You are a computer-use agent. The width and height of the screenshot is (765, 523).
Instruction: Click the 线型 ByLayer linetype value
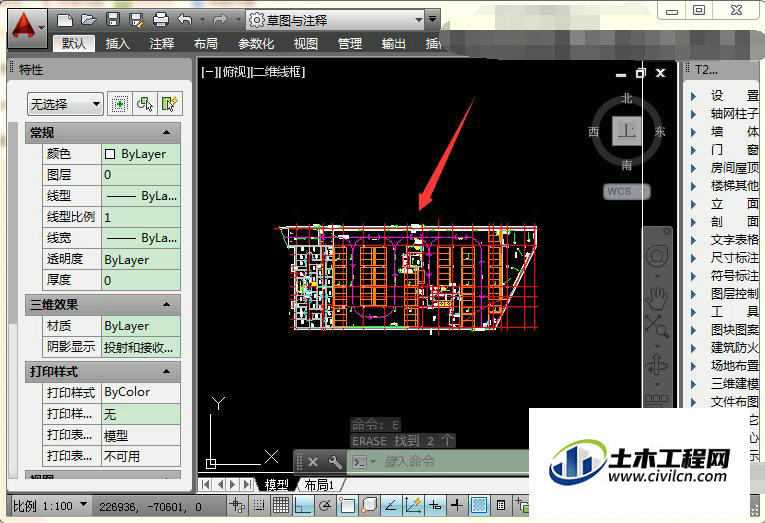click(141, 196)
